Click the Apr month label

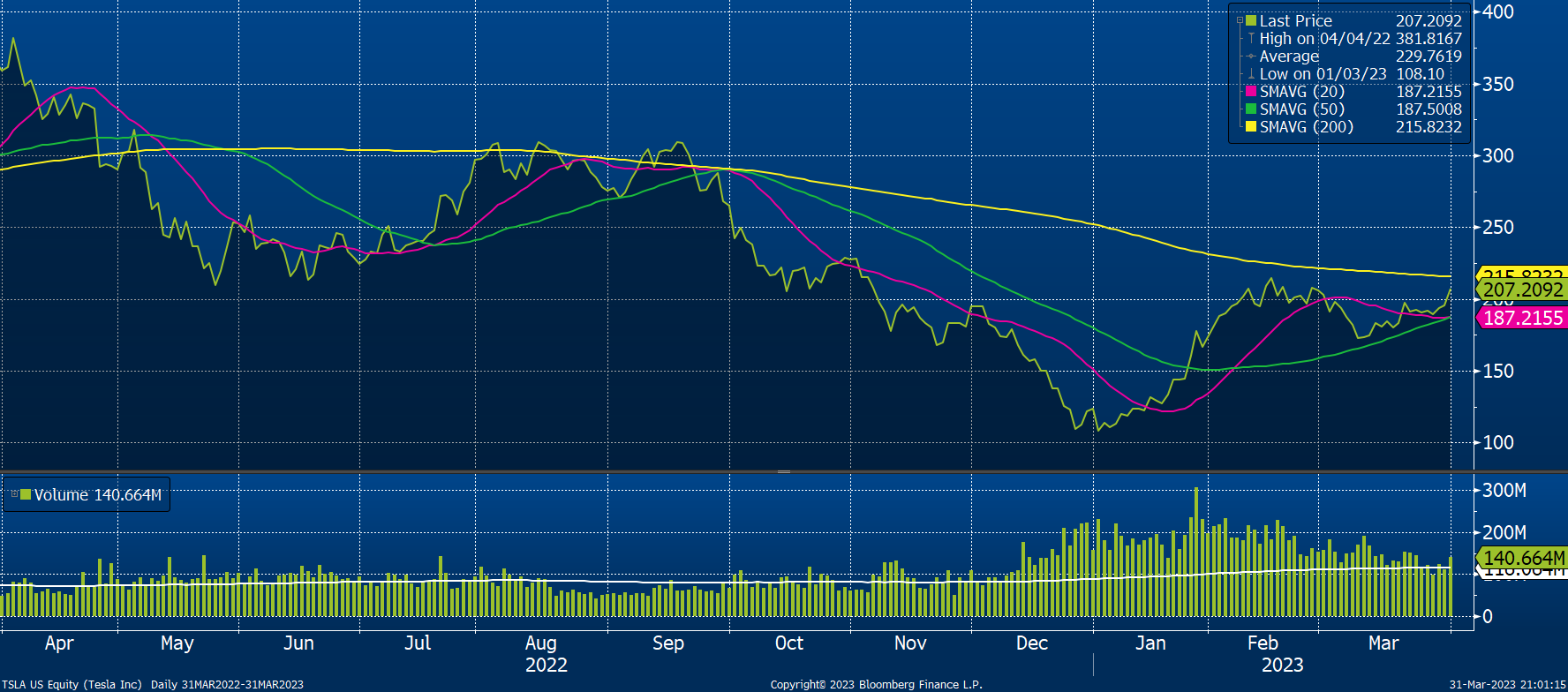(59, 643)
